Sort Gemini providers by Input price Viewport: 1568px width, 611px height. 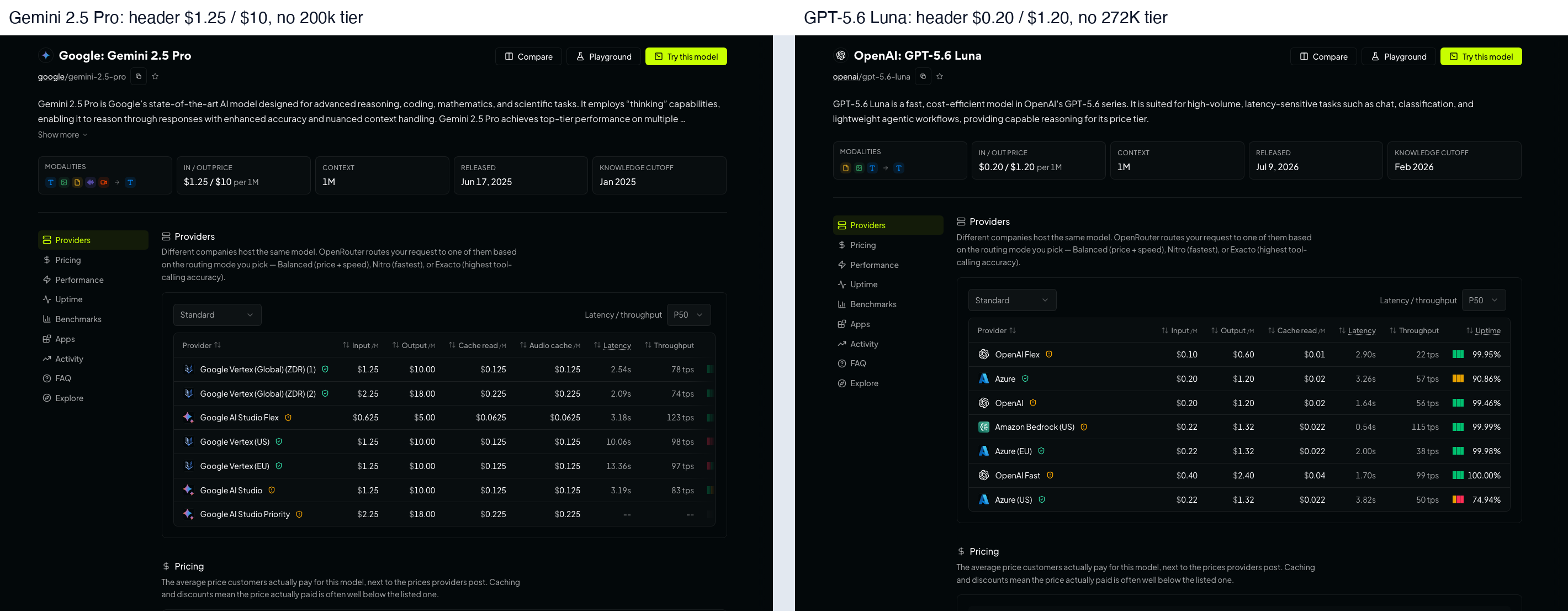click(x=361, y=345)
